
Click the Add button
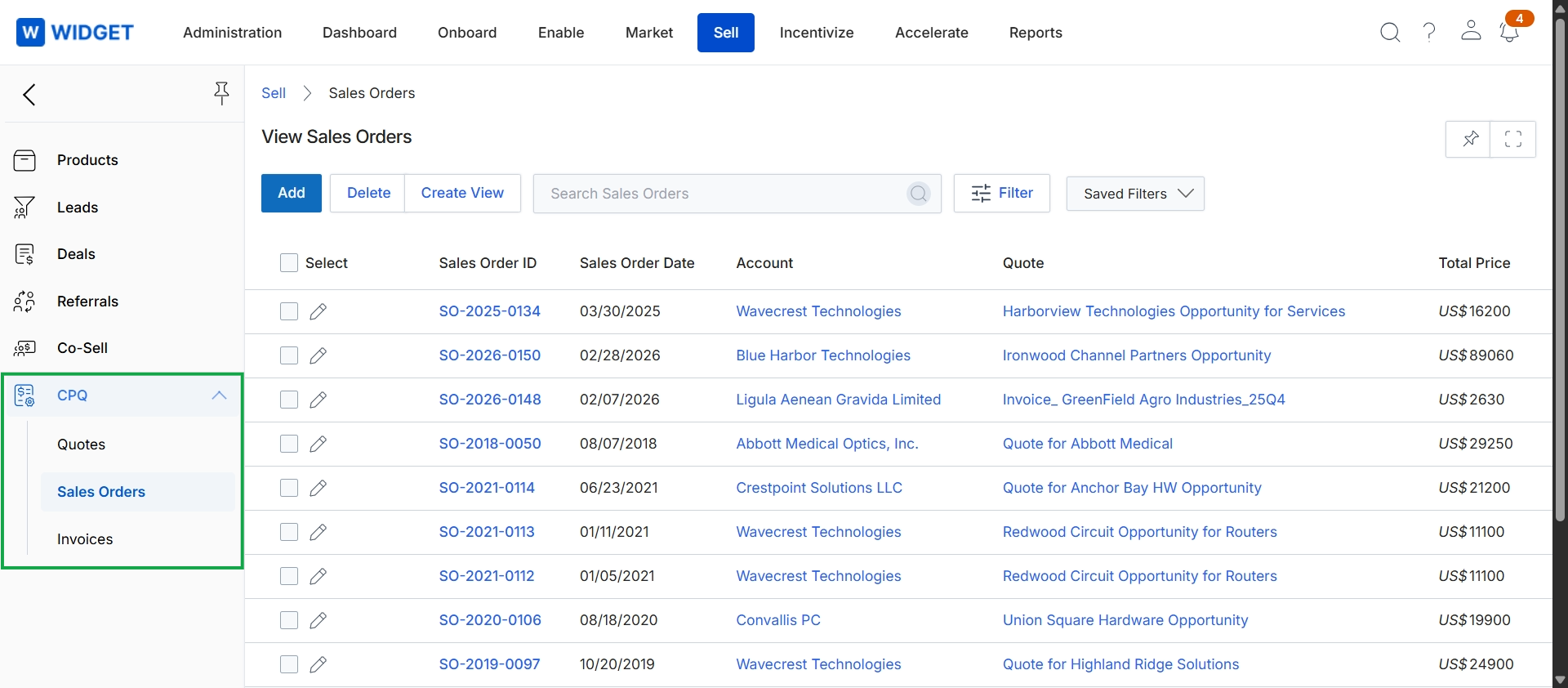point(292,193)
